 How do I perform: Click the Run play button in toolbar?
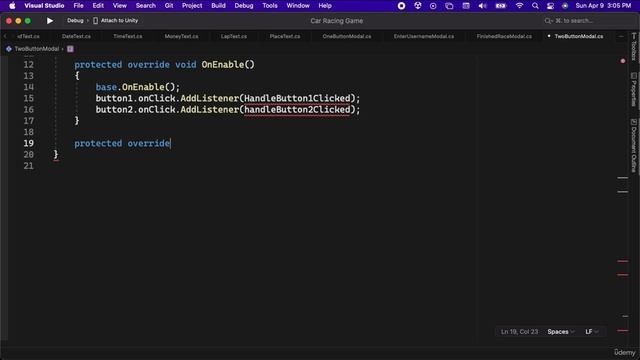[50, 20]
